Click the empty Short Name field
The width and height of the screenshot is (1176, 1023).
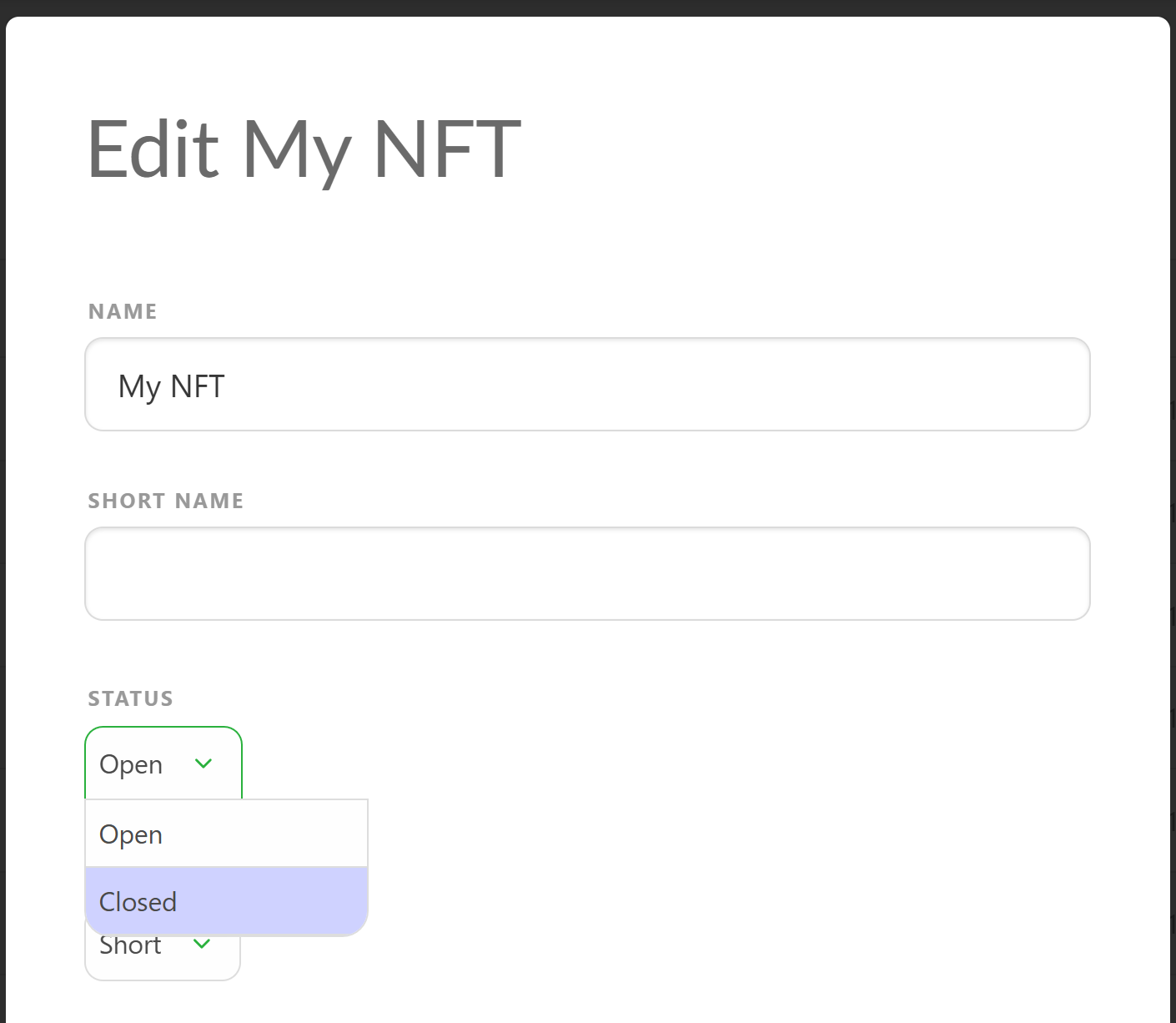(587, 574)
